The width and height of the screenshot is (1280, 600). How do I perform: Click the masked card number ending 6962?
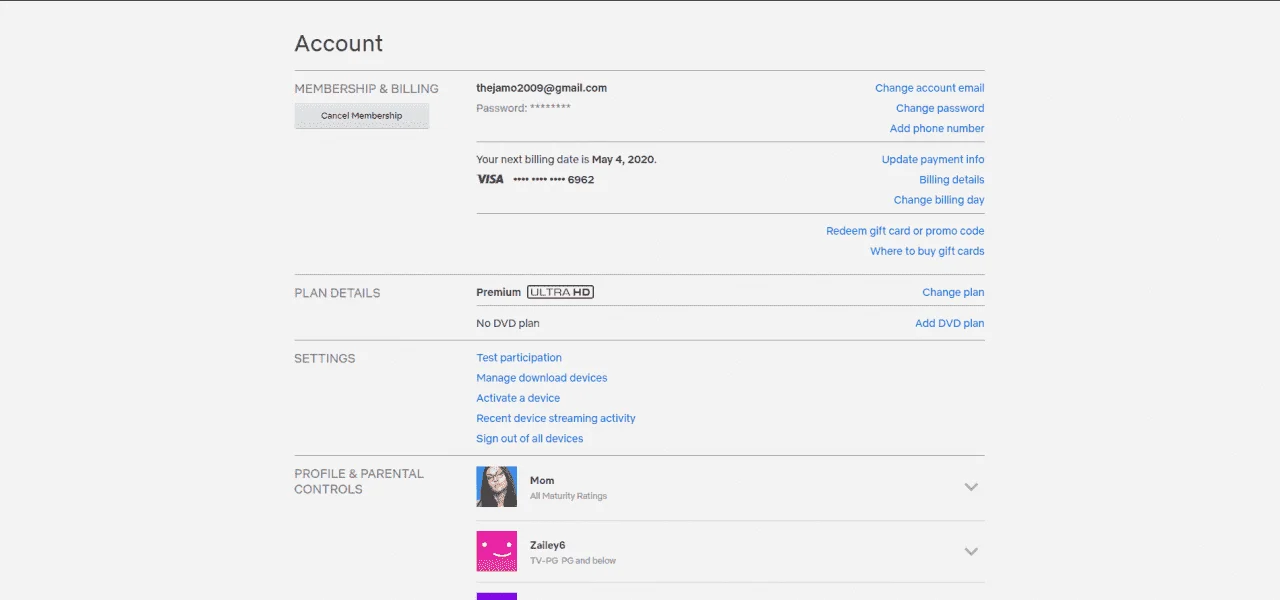pyautogui.click(x=553, y=180)
